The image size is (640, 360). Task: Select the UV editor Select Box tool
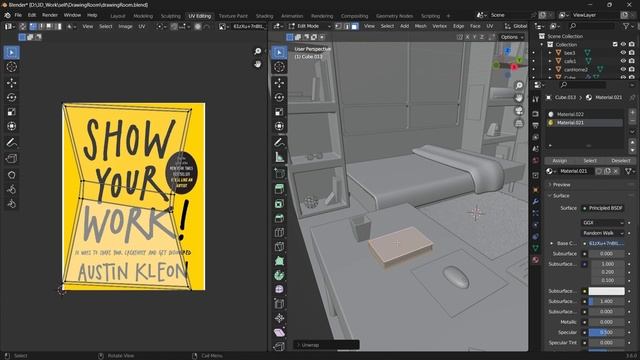click(x=11, y=52)
